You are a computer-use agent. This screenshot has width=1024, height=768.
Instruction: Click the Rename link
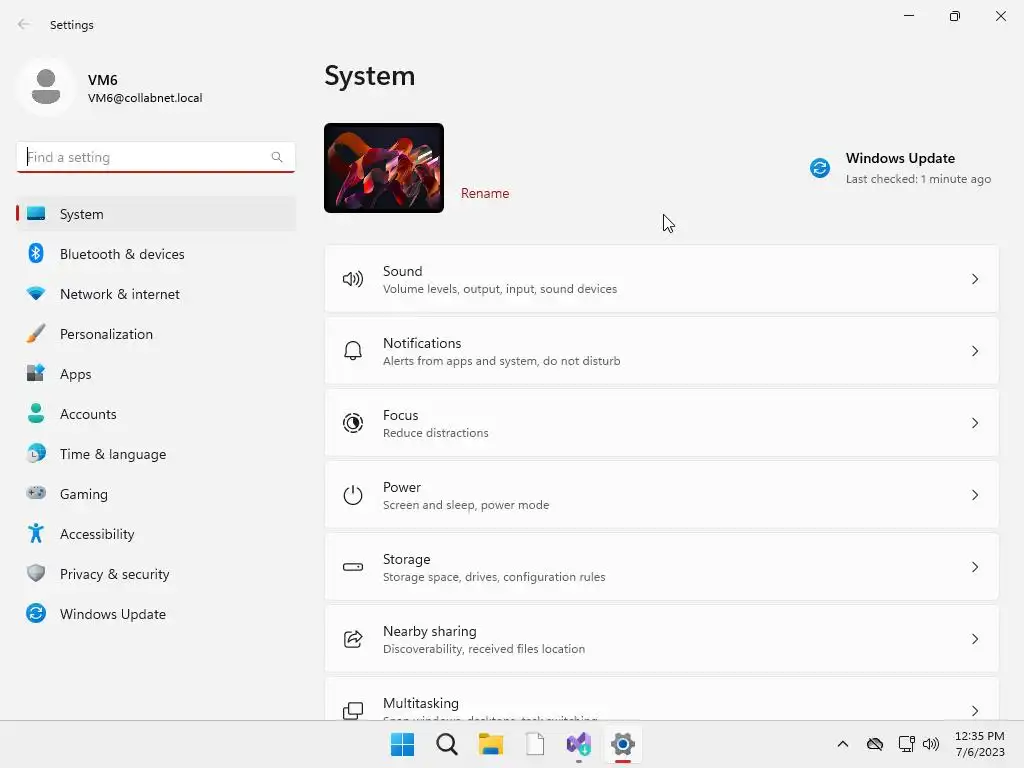(485, 193)
